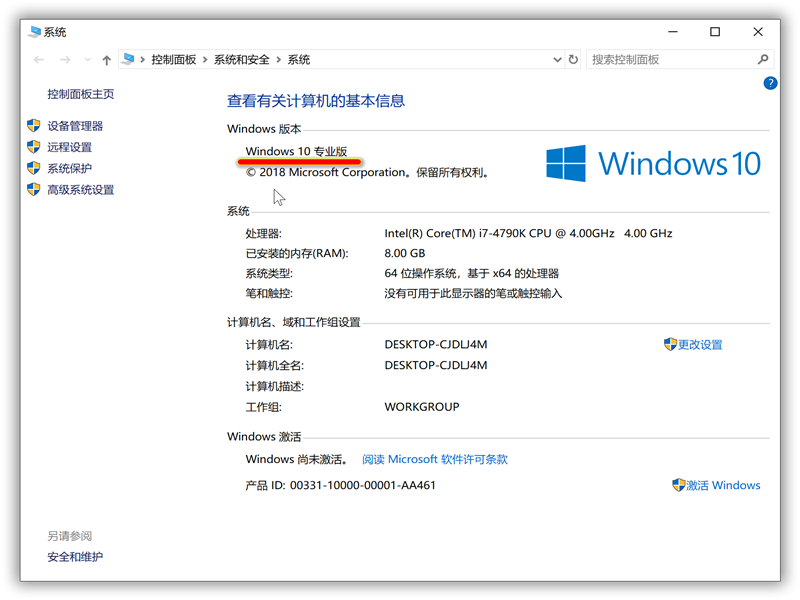Click the Forward navigation arrow
Screen dimensions: 800x600
(66, 60)
